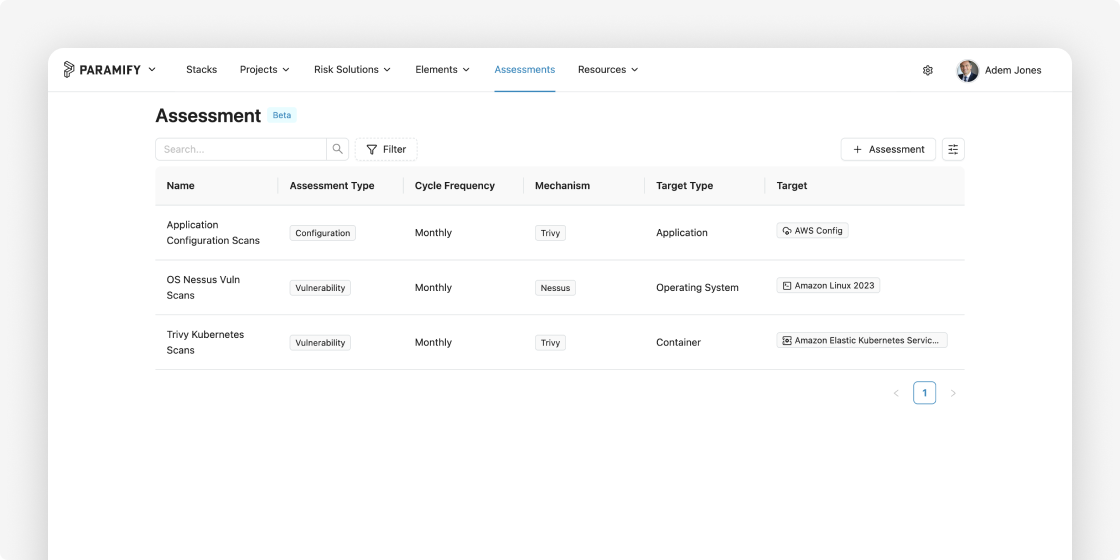Expand the Elements dropdown menu
The image size is (1120, 560).
pyautogui.click(x=442, y=69)
